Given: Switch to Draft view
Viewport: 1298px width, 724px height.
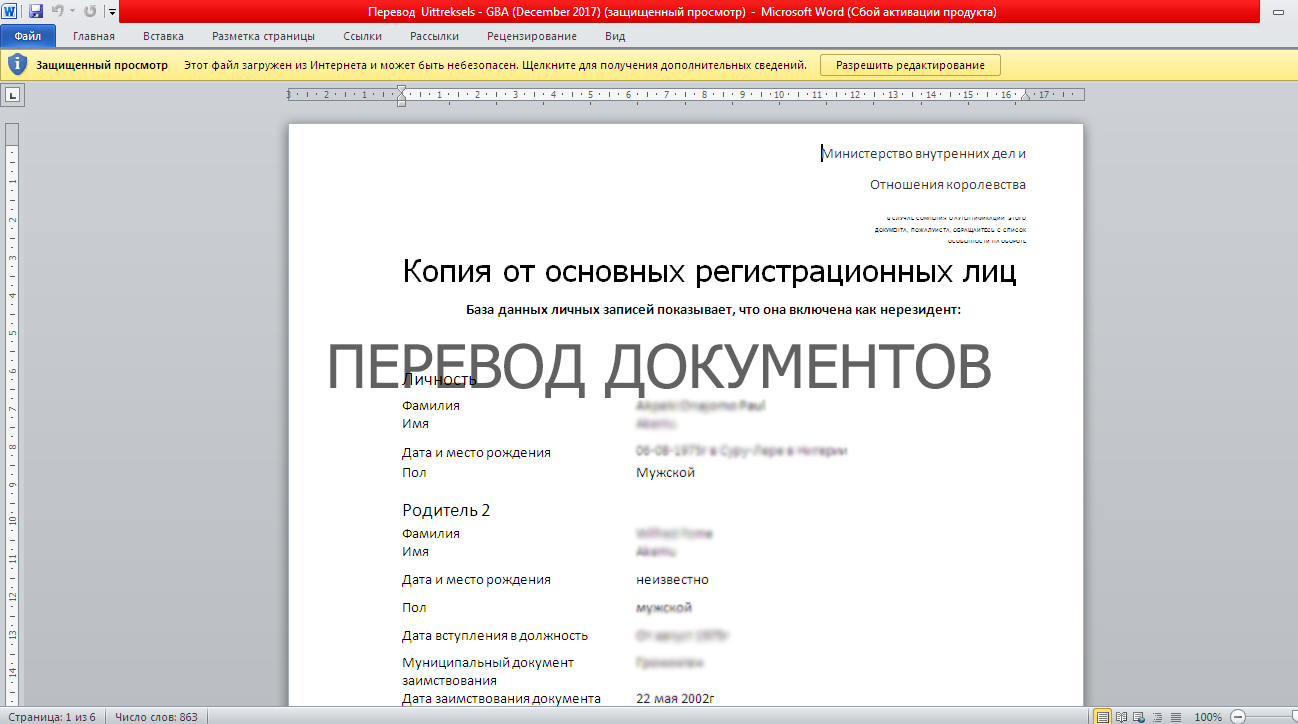Looking at the screenshot, I should pos(1177,717).
